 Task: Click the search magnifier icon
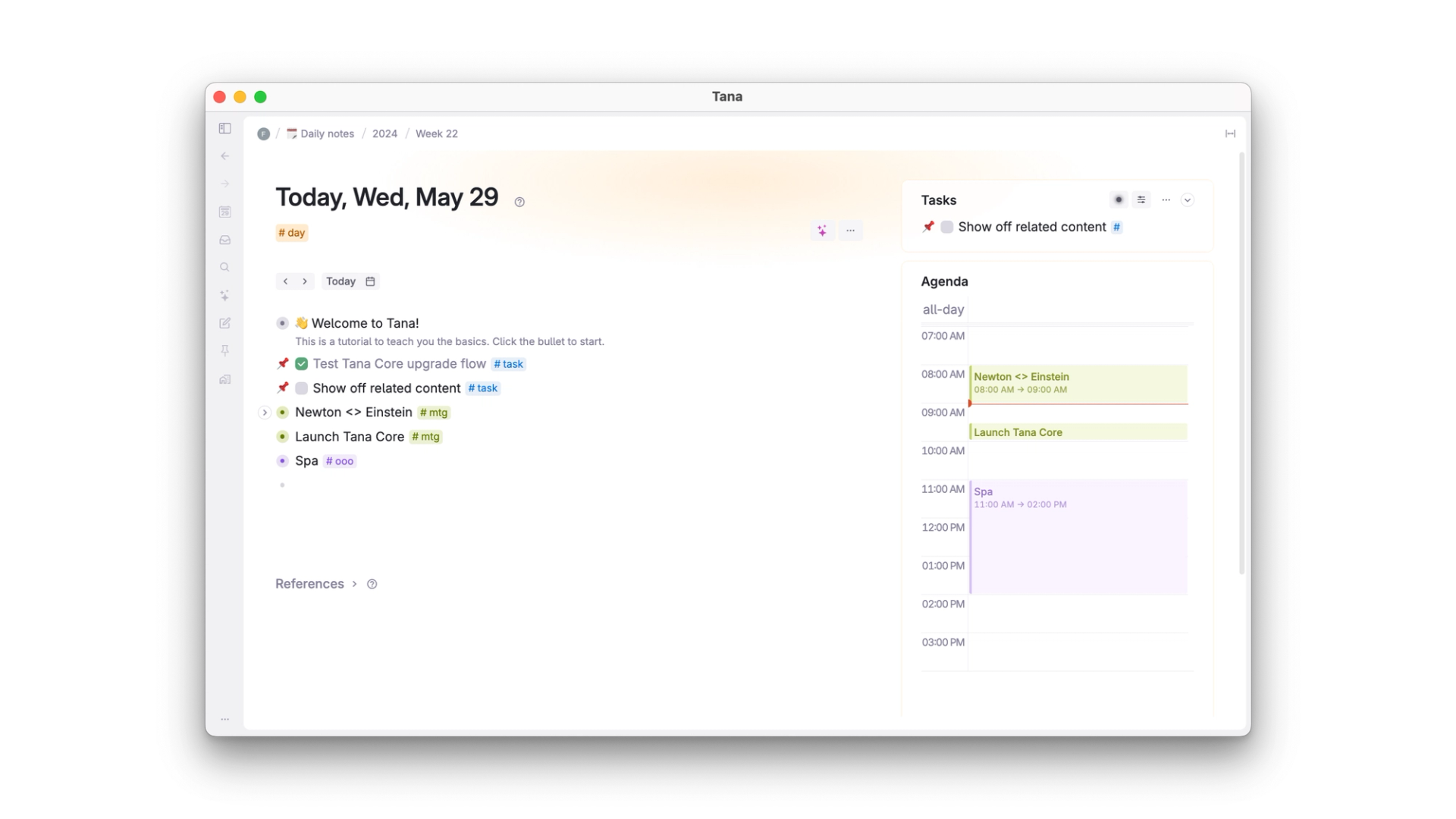(225, 268)
